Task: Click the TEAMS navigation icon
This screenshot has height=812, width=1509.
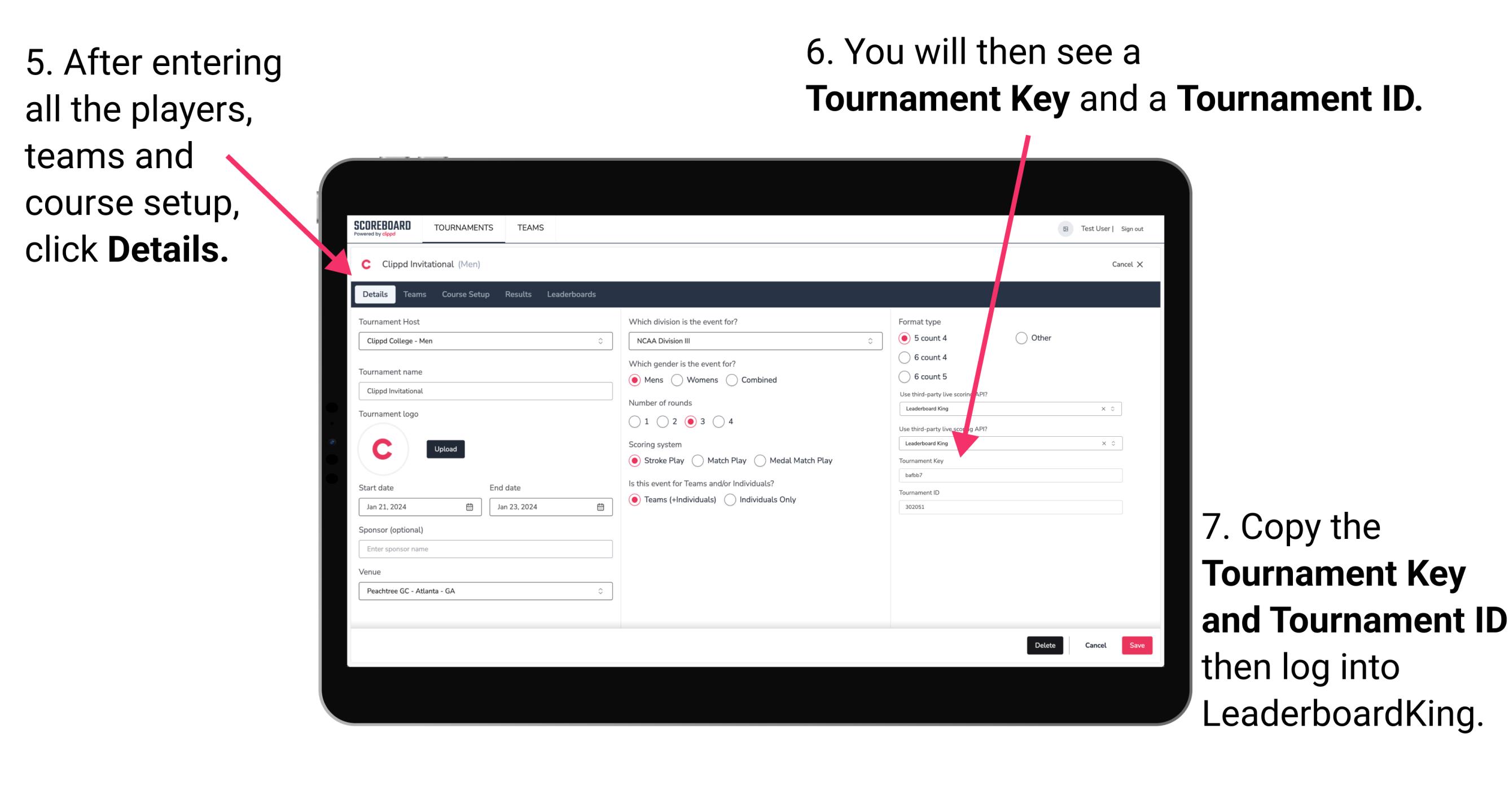Action: point(529,227)
